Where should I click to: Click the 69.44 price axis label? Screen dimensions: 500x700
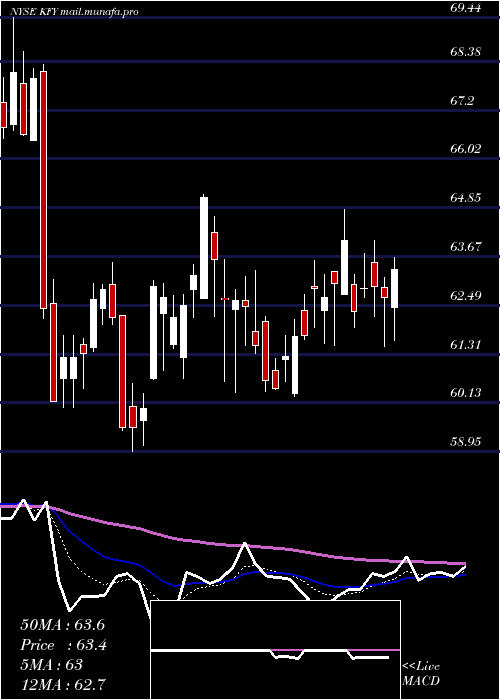(466, 7)
